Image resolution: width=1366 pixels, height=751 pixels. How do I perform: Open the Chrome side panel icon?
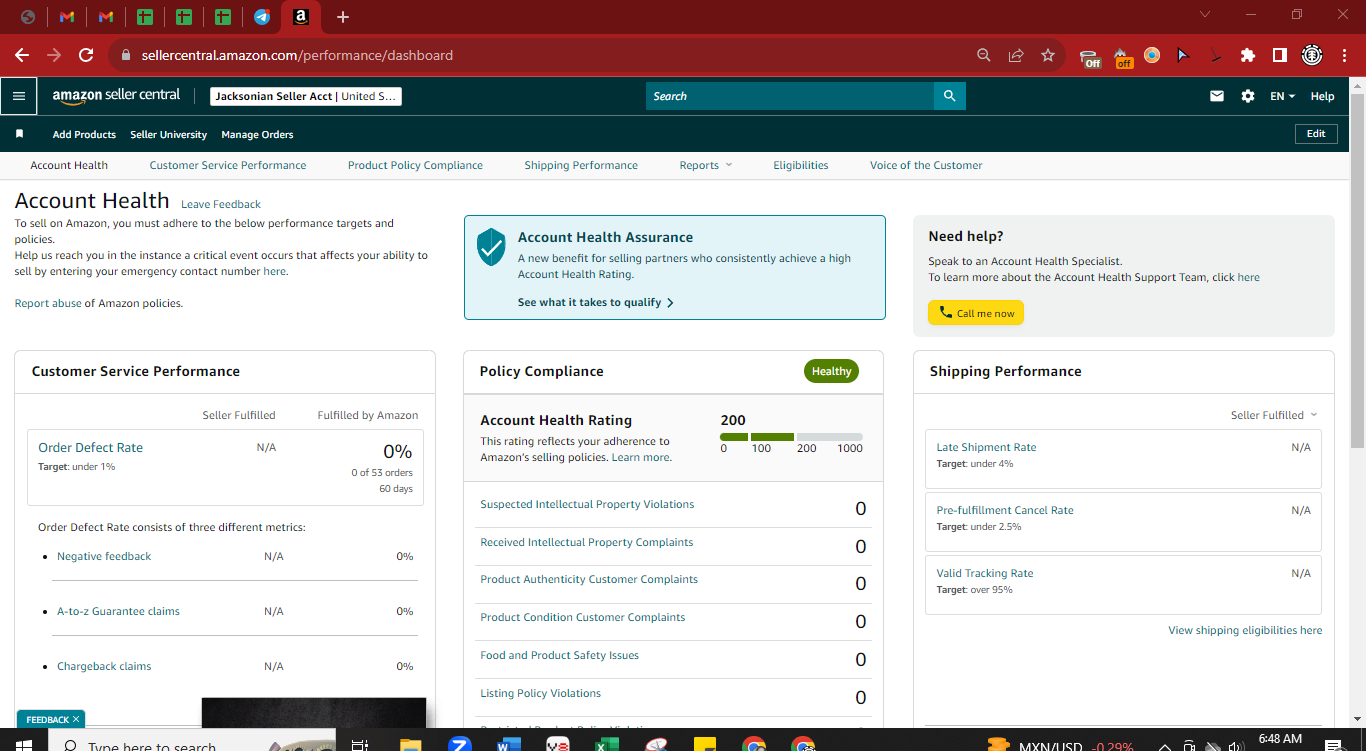[x=1280, y=55]
